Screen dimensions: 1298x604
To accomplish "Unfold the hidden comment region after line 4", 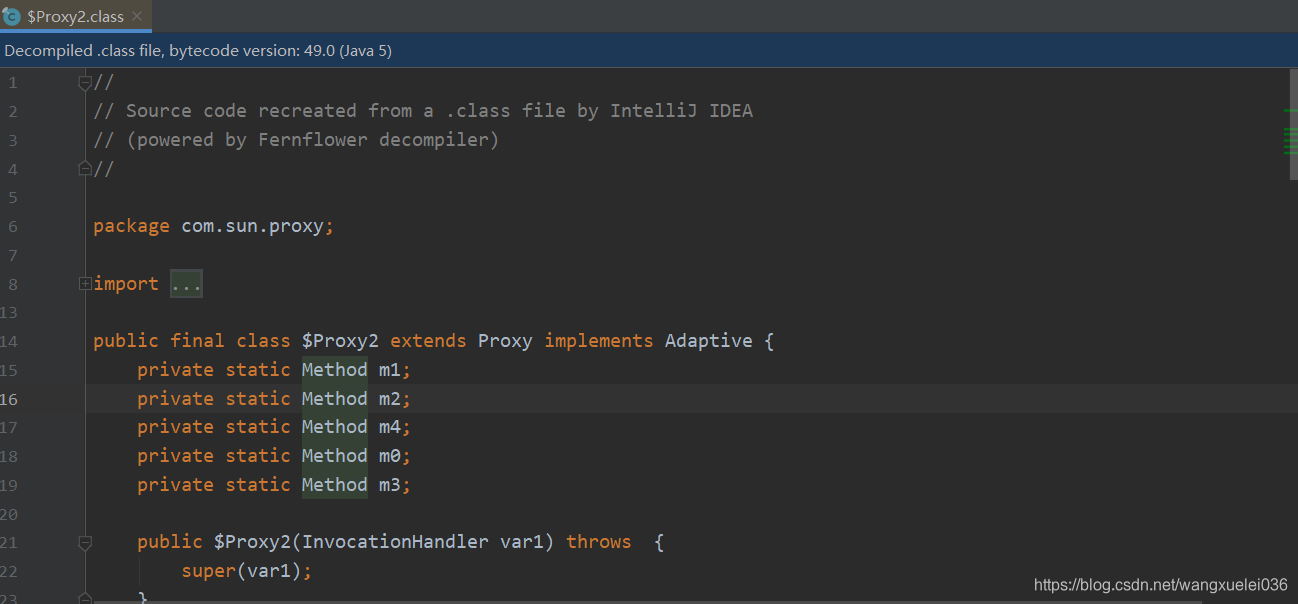I will (x=85, y=168).
